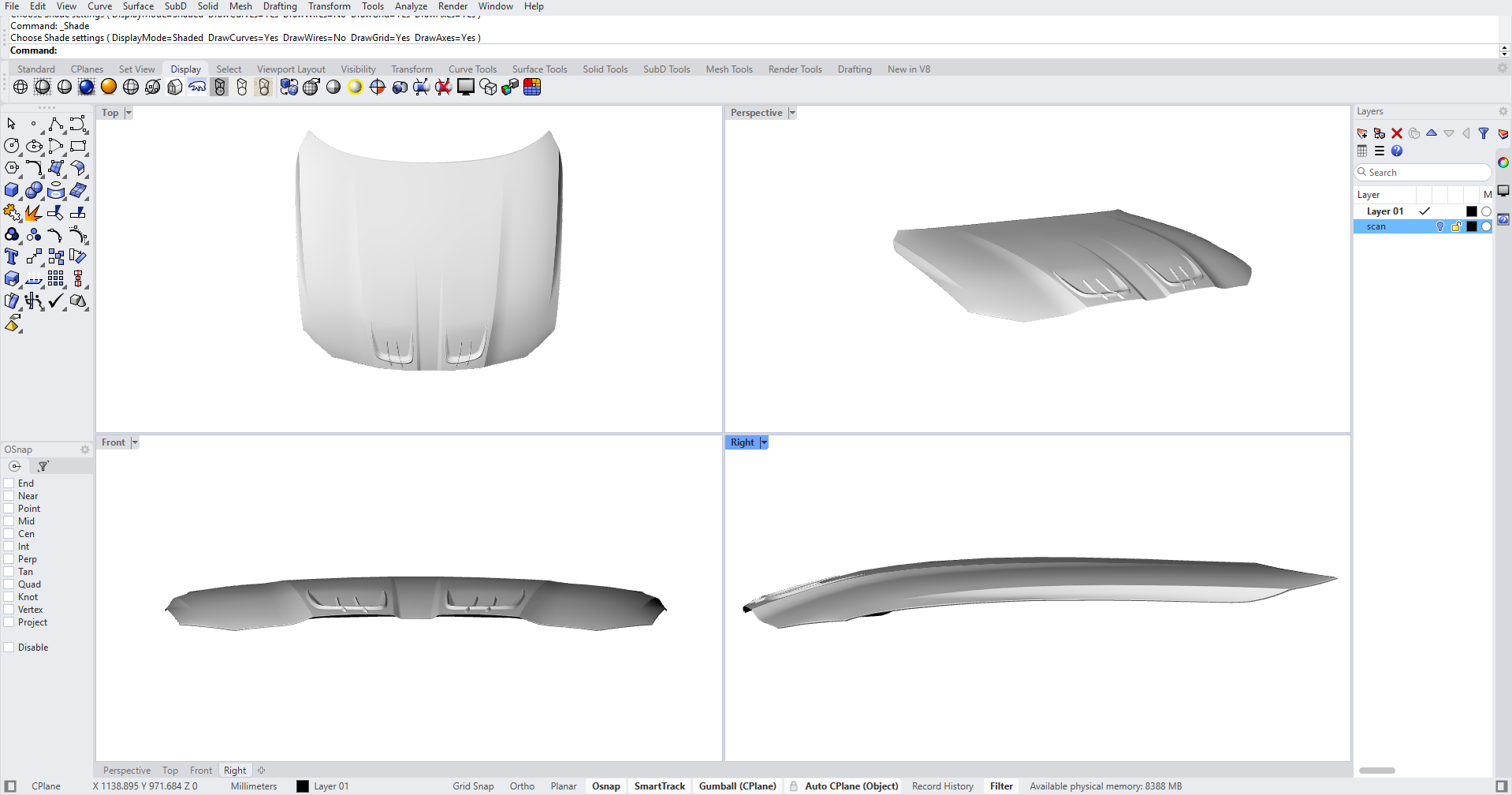
Task: Expand the Top viewport title menu arrow
Action: 128,113
